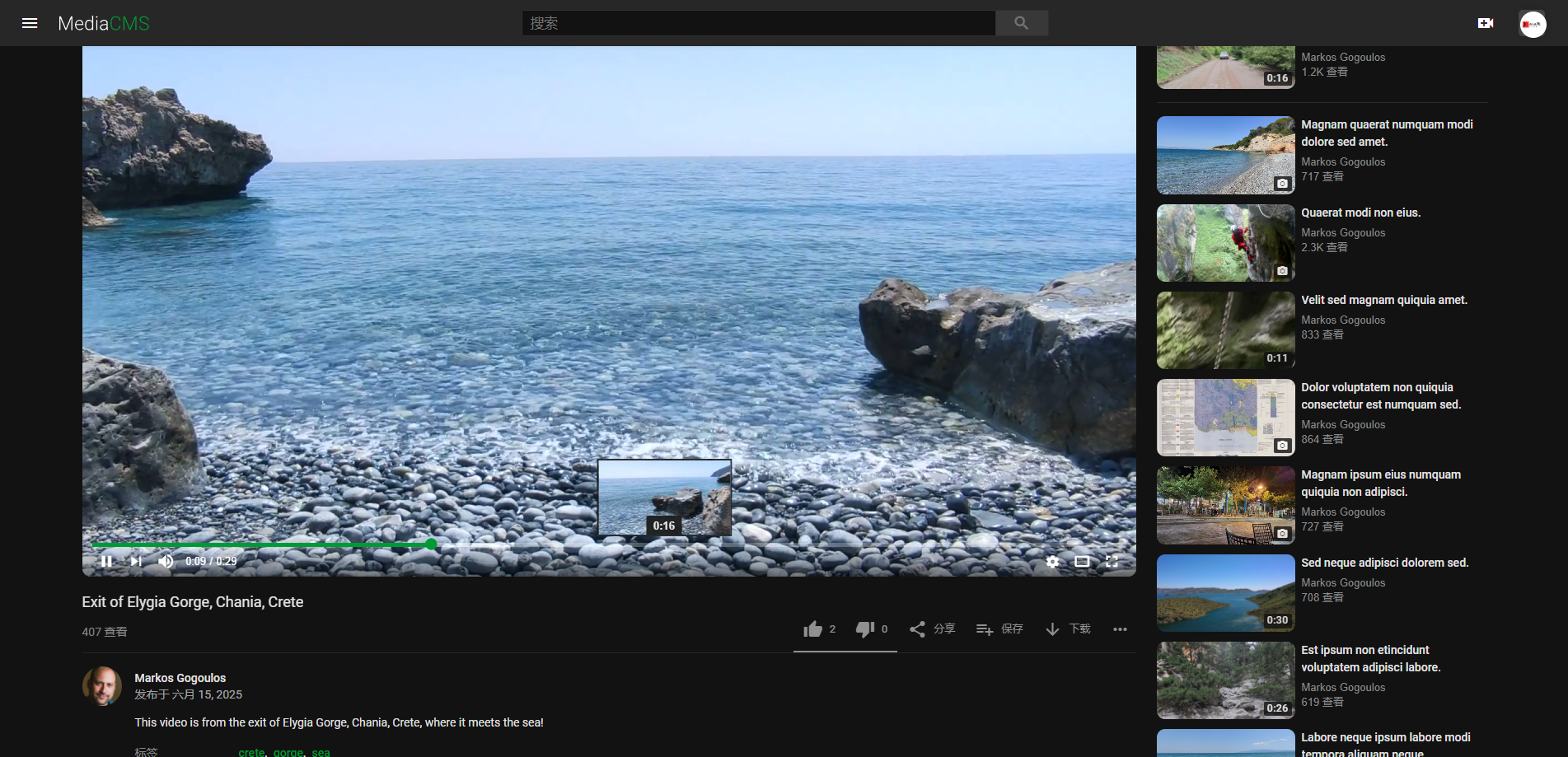The width and height of the screenshot is (1568, 757).
Task: Go to MediaCMS home logo
Action: (x=104, y=23)
